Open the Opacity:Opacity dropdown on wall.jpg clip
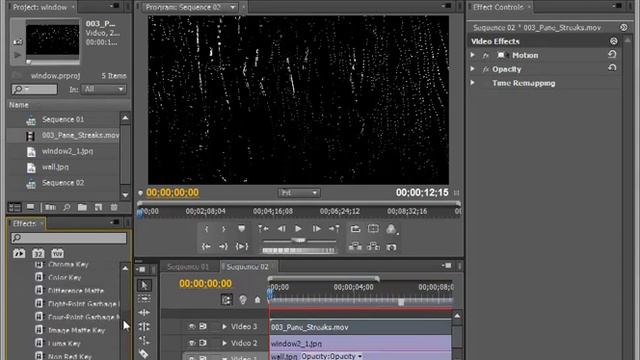Image resolution: width=640 pixels, height=360 pixels. click(x=332, y=356)
